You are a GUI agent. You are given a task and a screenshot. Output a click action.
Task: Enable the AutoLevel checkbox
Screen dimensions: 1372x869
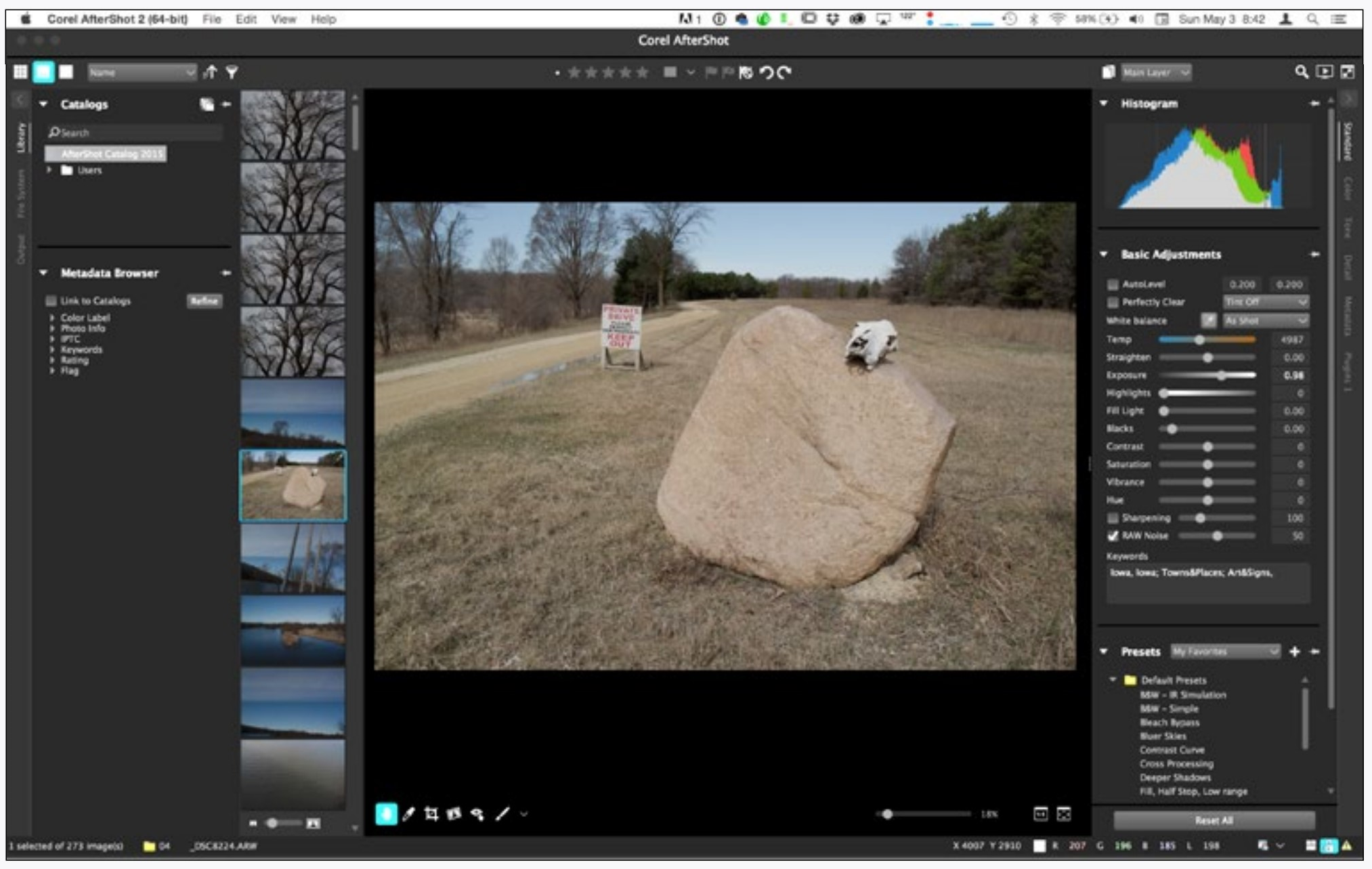(x=1113, y=284)
